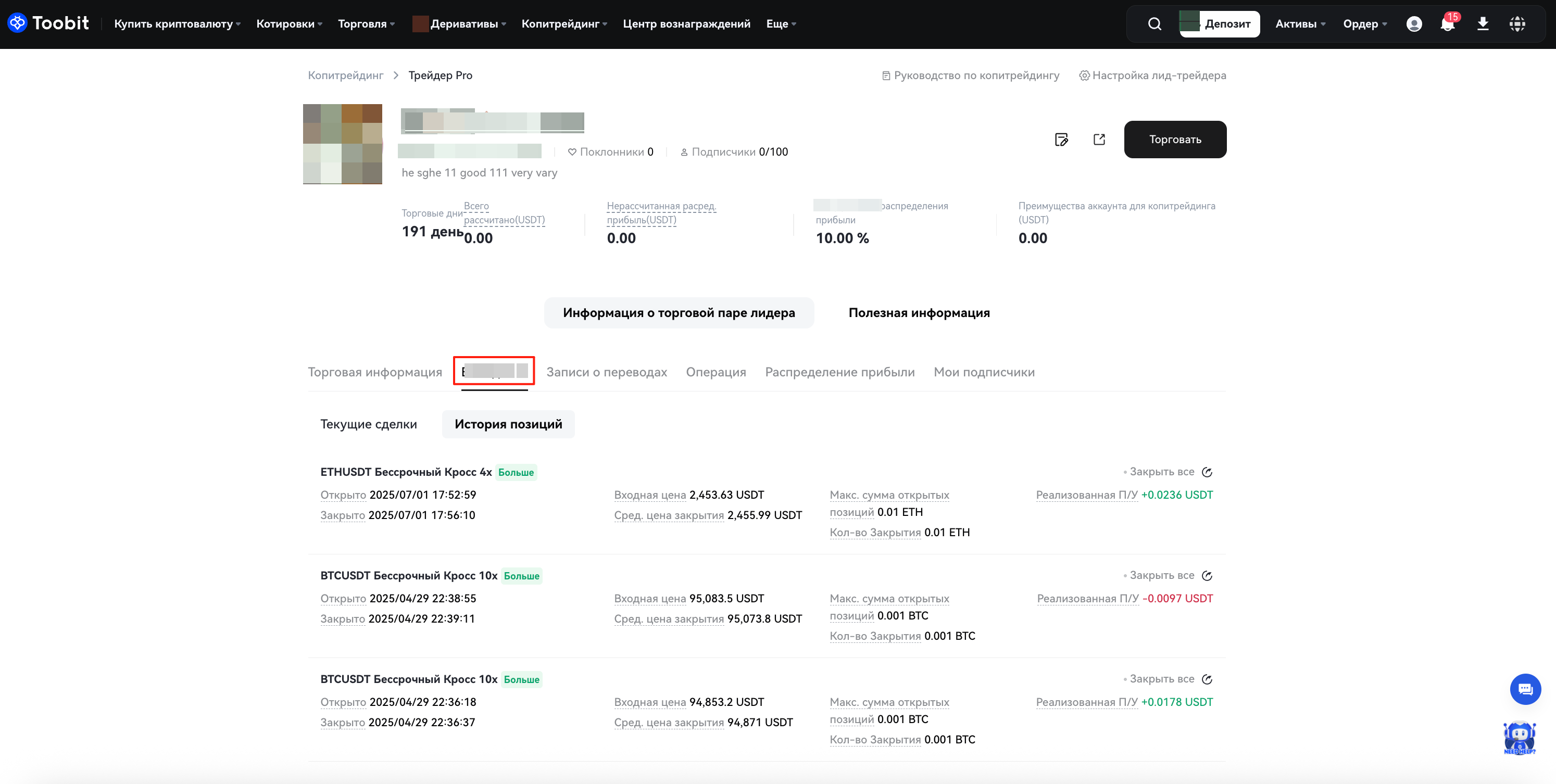Image resolution: width=1556 pixels, height=784 pixels.
Task: Switch to Текущие сделки tab
Action: 369,424
